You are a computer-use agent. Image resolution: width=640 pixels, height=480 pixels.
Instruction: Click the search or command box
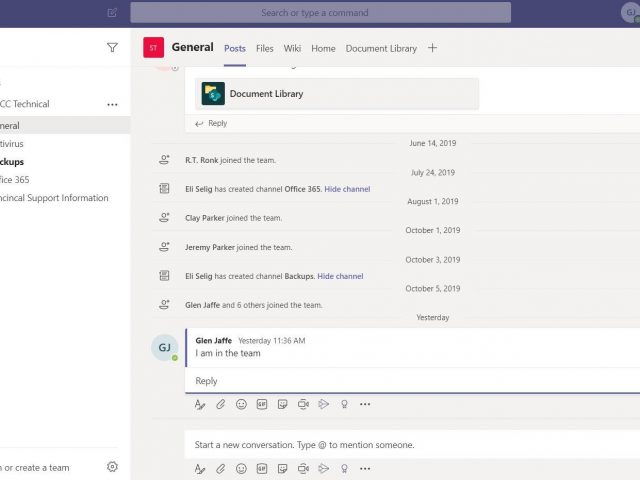[320, 13]
